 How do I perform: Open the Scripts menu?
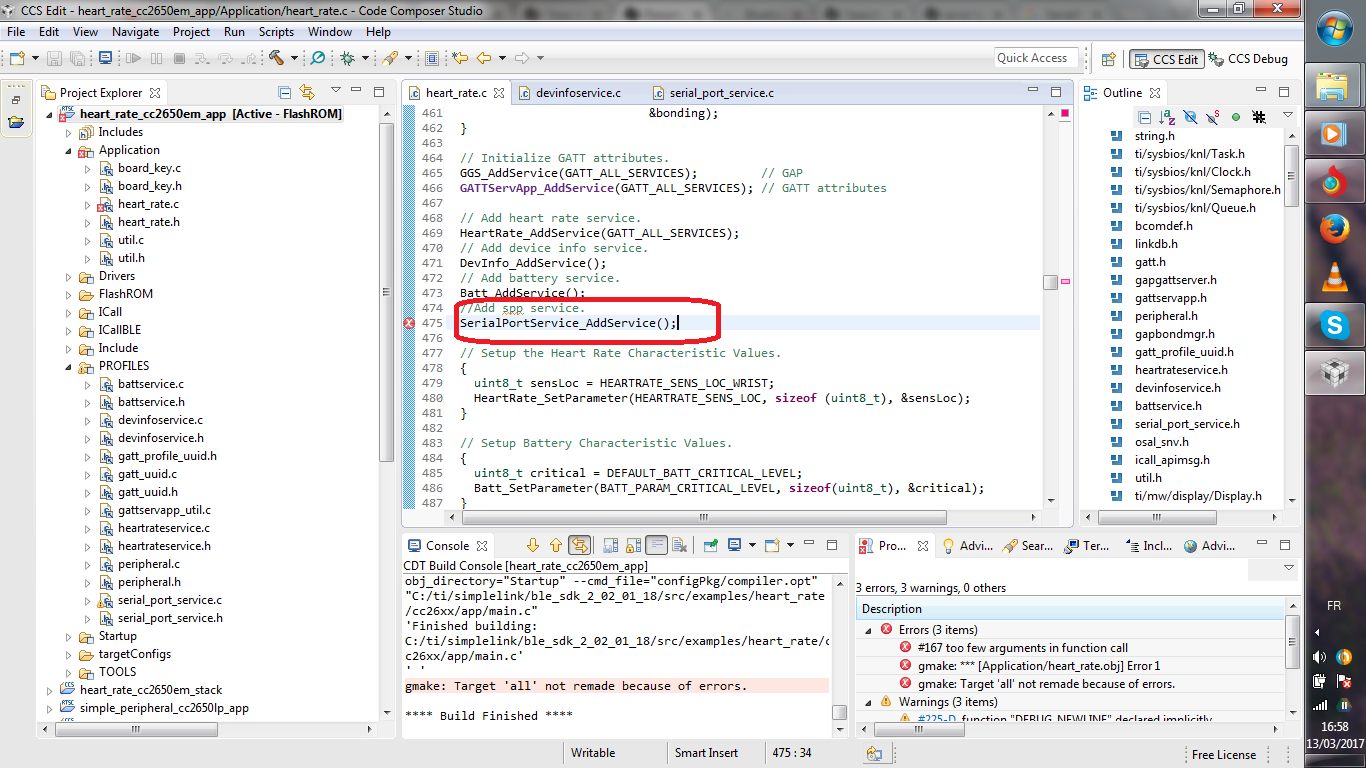pyautogui.click(x=276, y=31)
